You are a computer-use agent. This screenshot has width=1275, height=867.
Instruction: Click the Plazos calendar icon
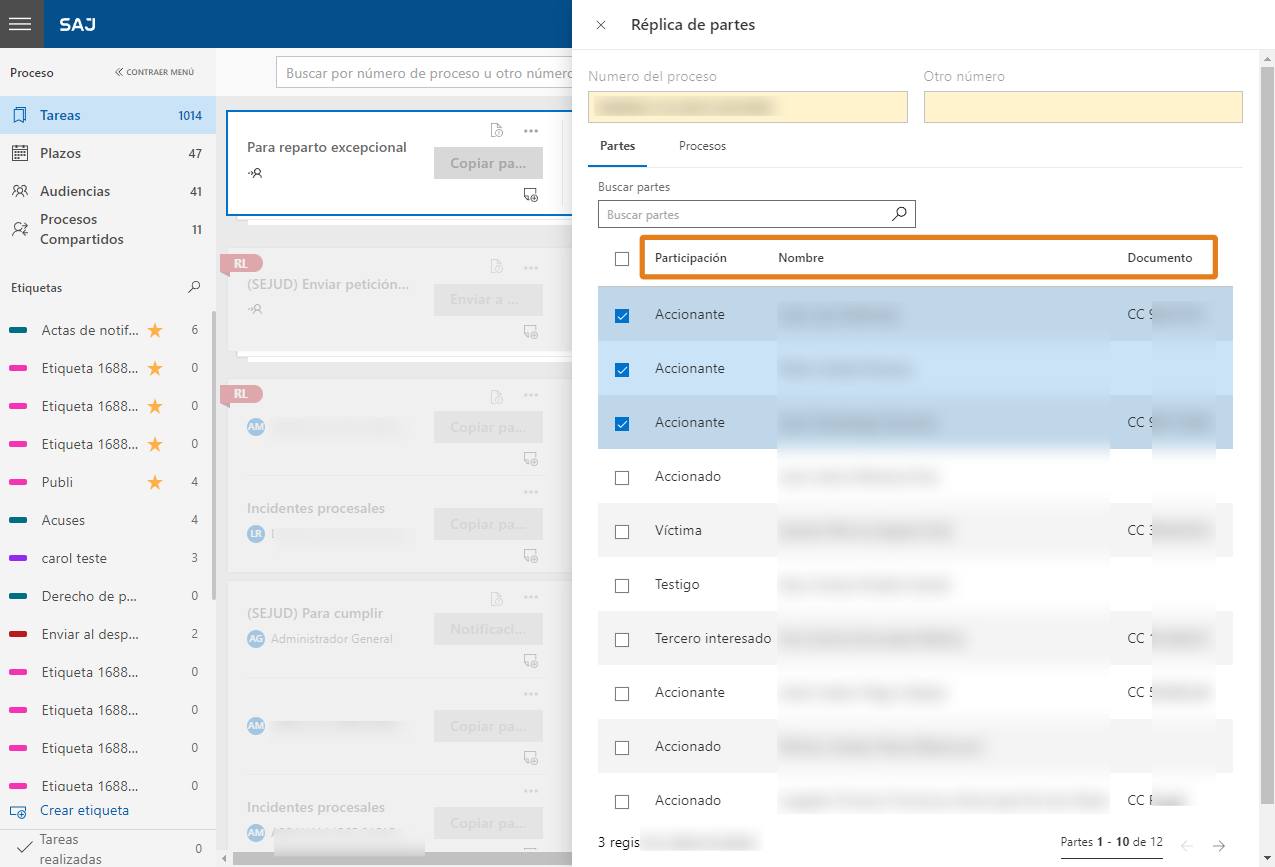pos(20,153)
